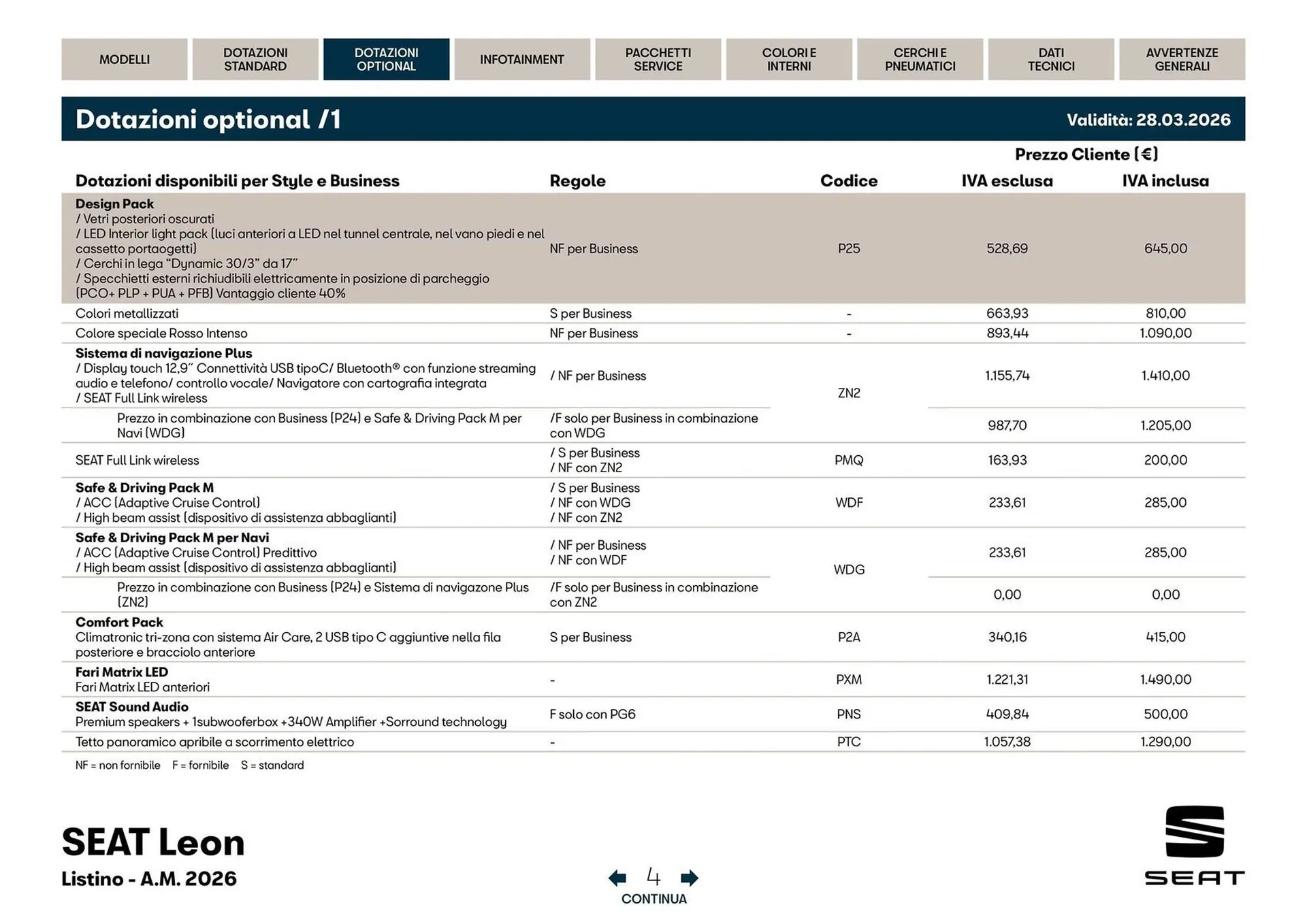Click page number 4 indicator
Screen dimensions: 1307x924
[x=653, y=876]
